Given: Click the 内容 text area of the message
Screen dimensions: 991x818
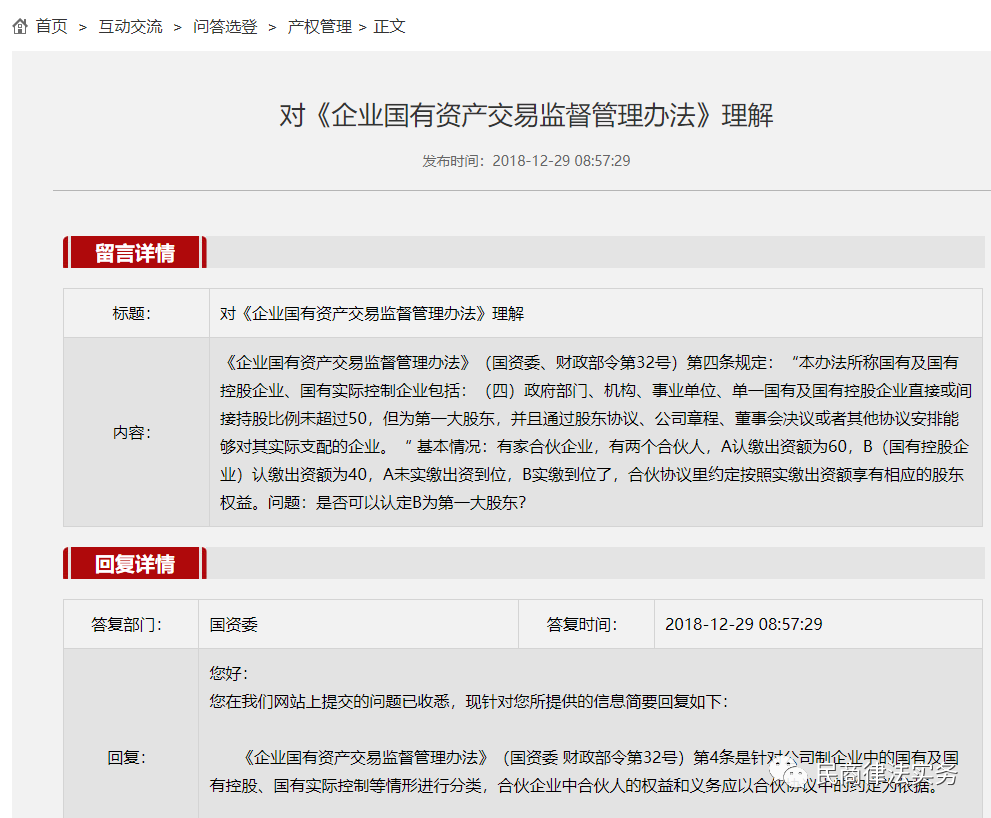Looking at the screenshot, I should [x=580, y=432].
